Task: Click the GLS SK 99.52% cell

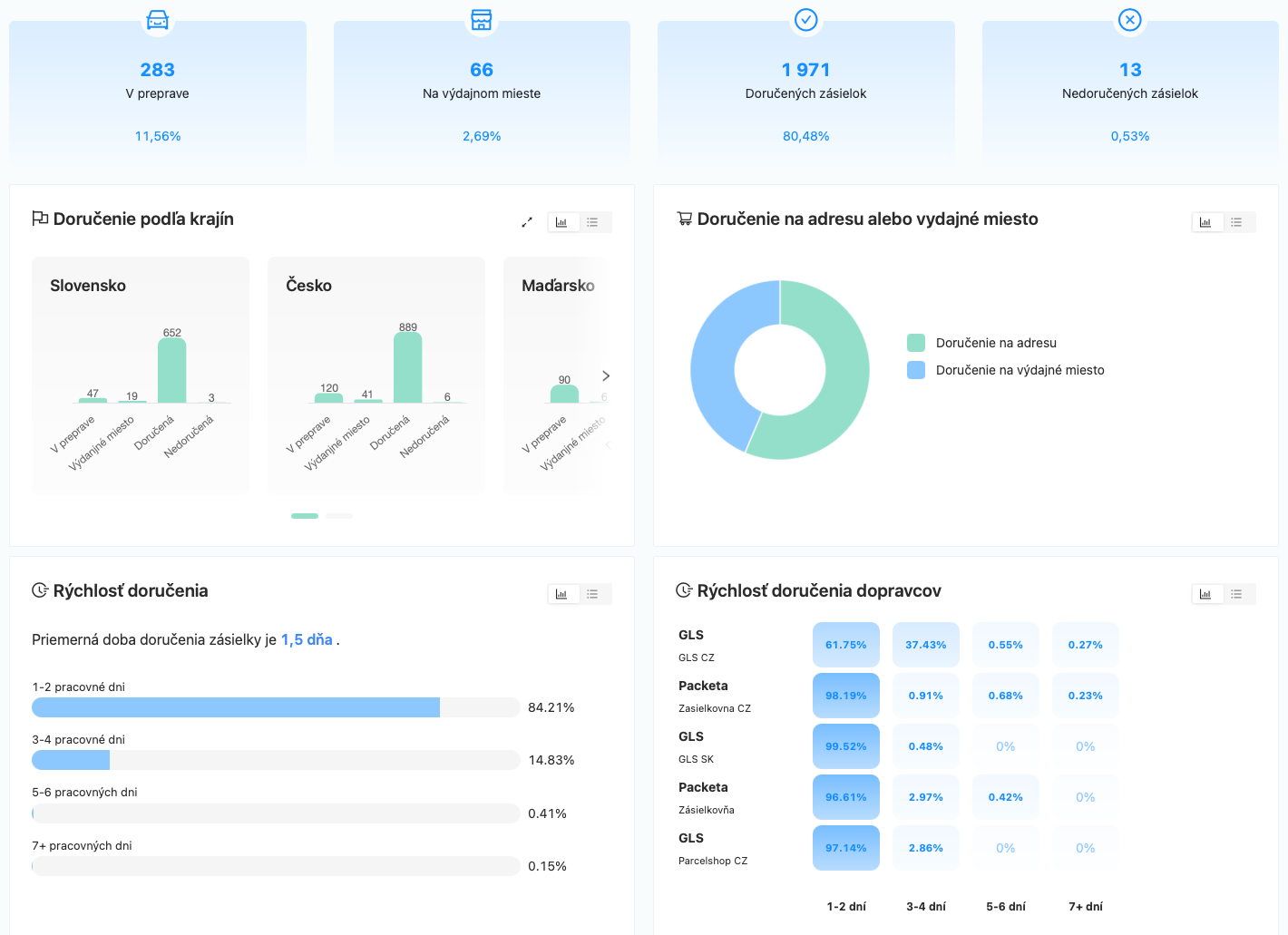Action: click(846, 746)
